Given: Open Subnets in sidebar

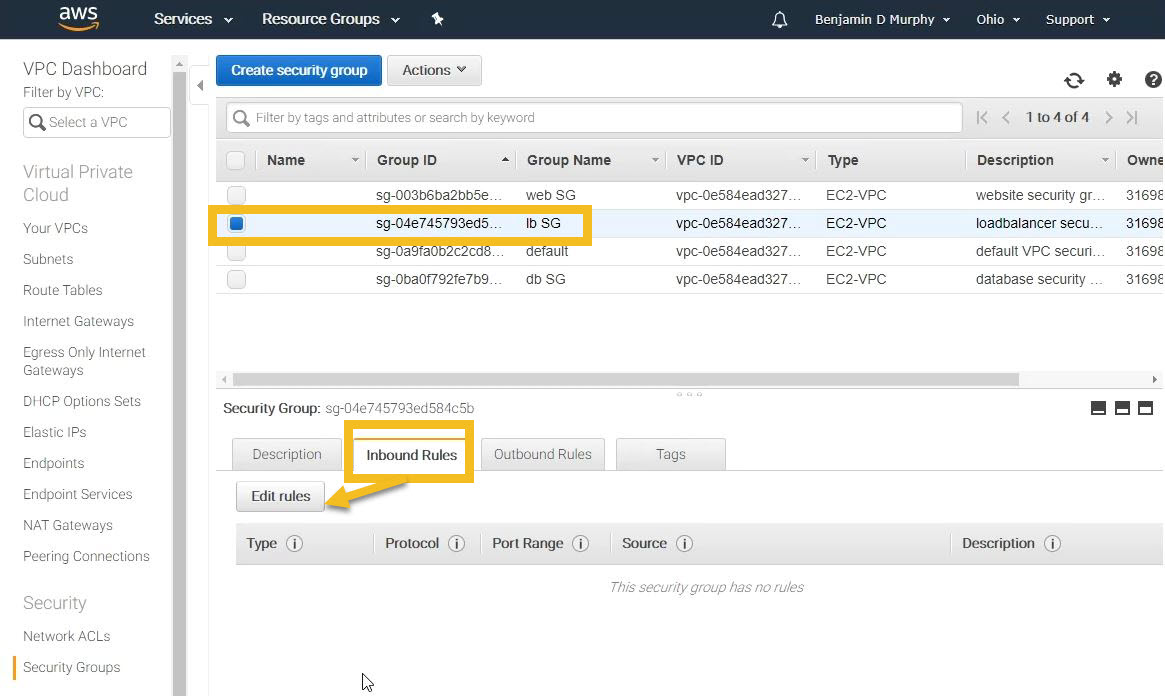Looking at the screenshot, I should (48, 259).
